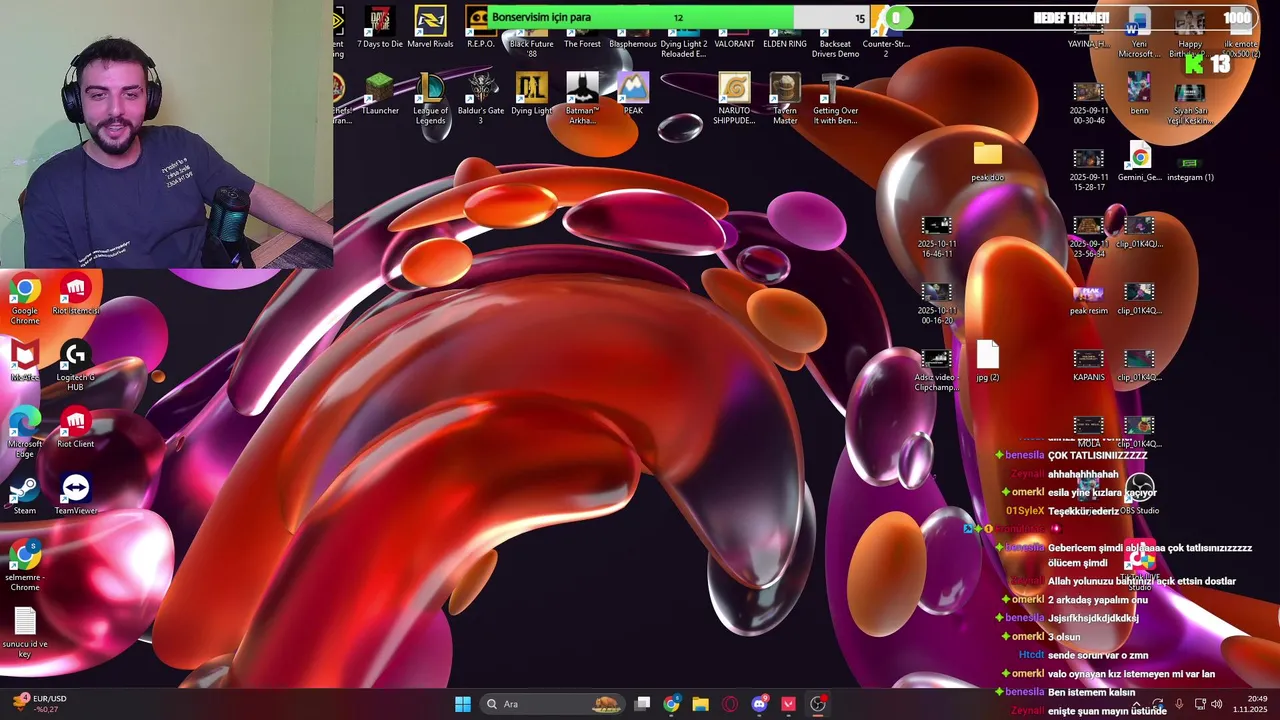The width and height of the screenshot is (1280, 720).
Task: Select the Marvel Rivals shortcut
Action: point(430,28)
